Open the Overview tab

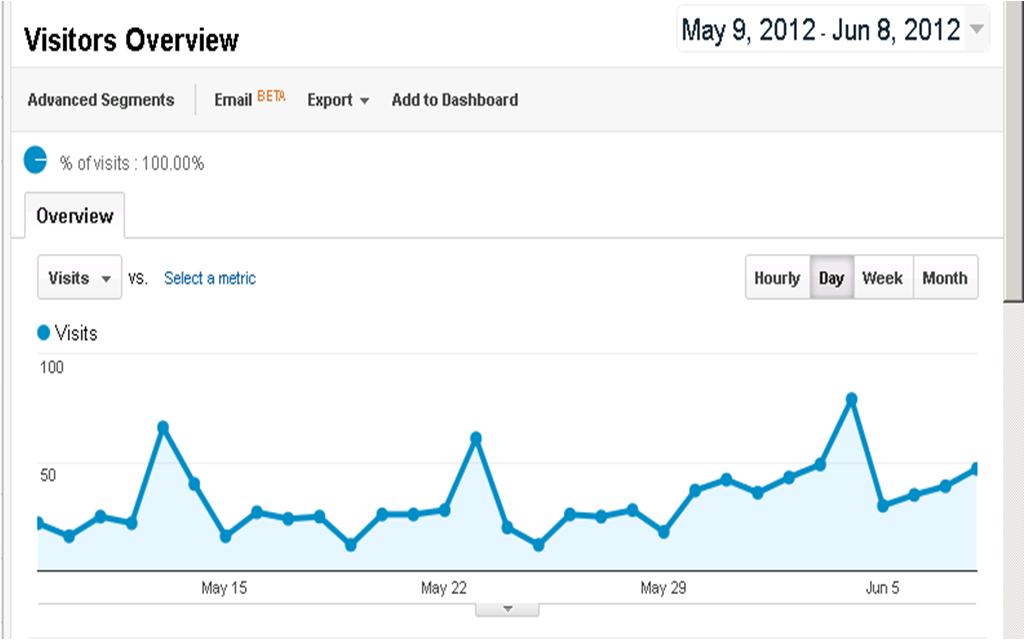(x=75, y=216)
